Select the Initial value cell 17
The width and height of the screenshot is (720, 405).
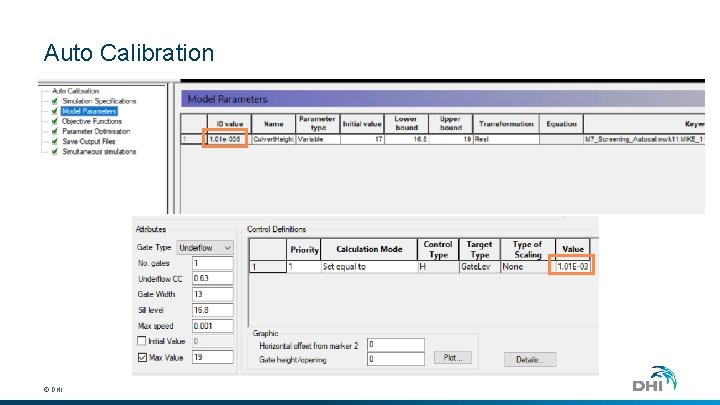pos(362,139)
